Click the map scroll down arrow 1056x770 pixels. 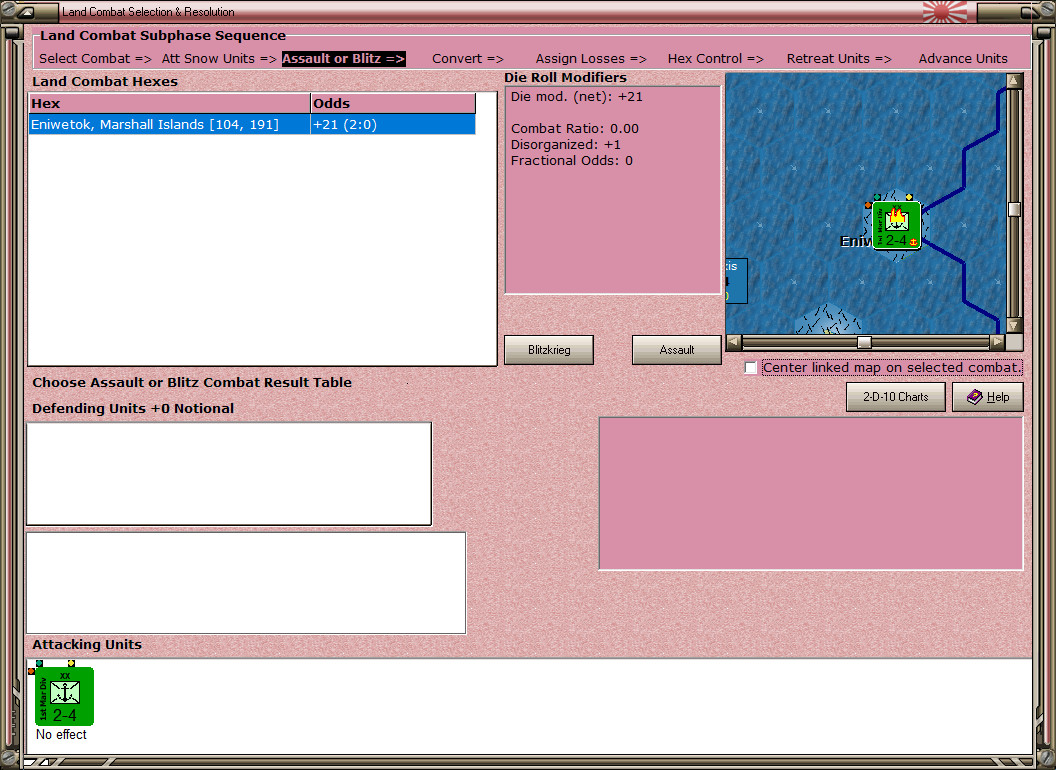(x=1014, y=325)
